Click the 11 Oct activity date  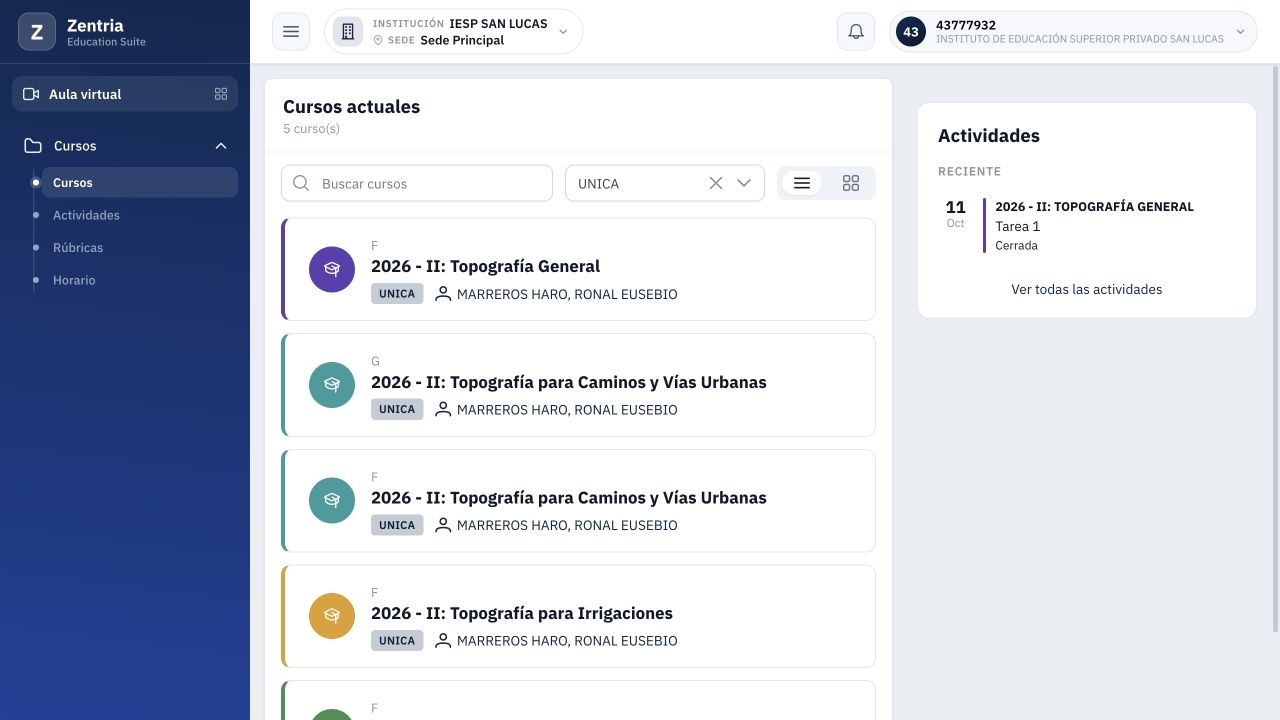(x=956, y=213)
